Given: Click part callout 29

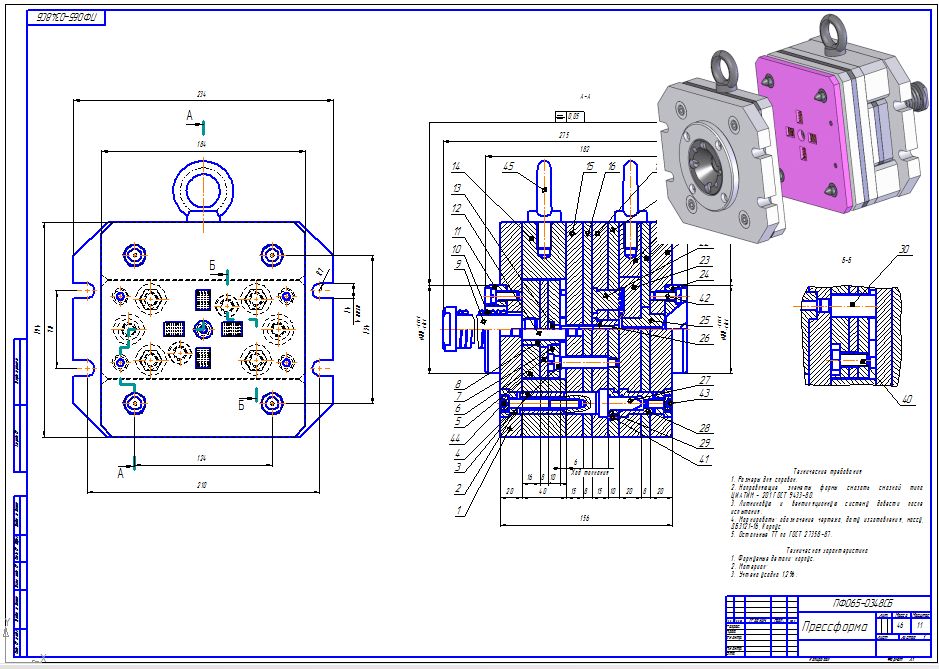Looking at the screenshot, I should [705, 443].
